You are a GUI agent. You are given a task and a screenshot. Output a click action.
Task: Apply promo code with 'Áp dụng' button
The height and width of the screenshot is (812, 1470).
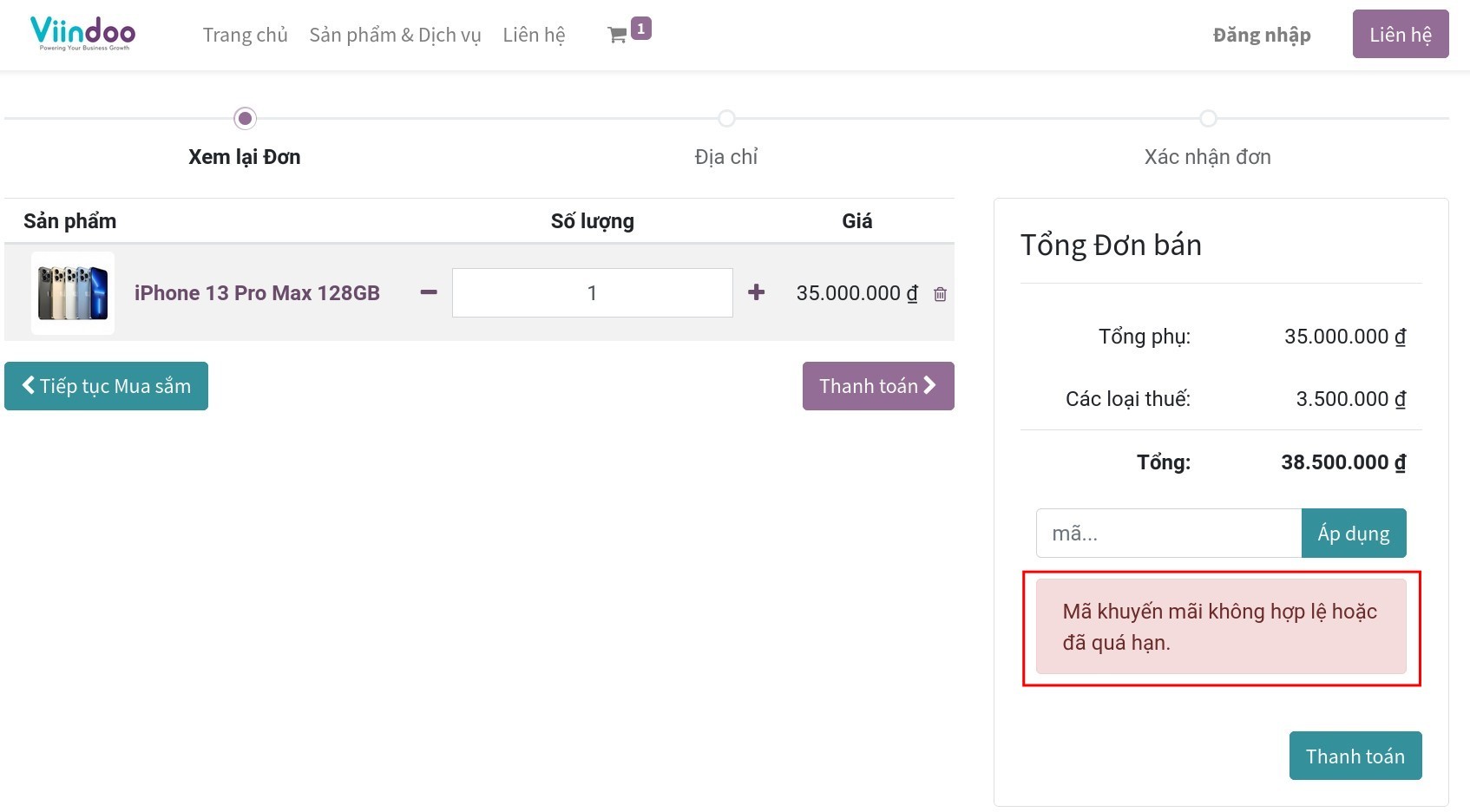(x=1354, y=533)
